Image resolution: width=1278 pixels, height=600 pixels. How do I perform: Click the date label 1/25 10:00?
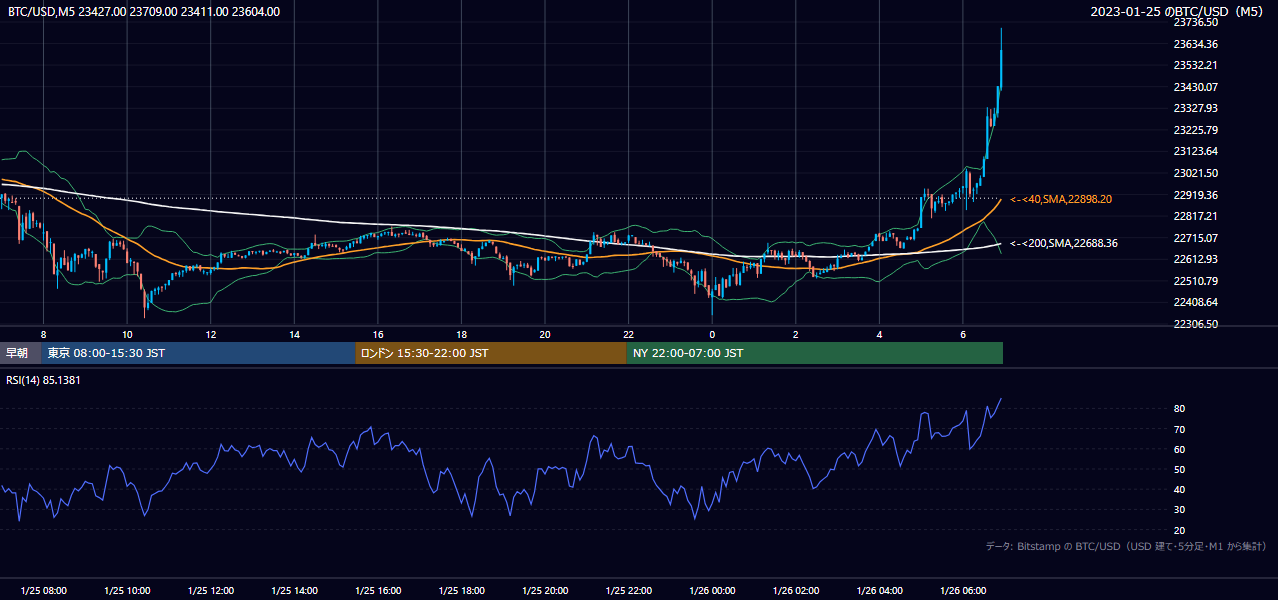point(127,591)
